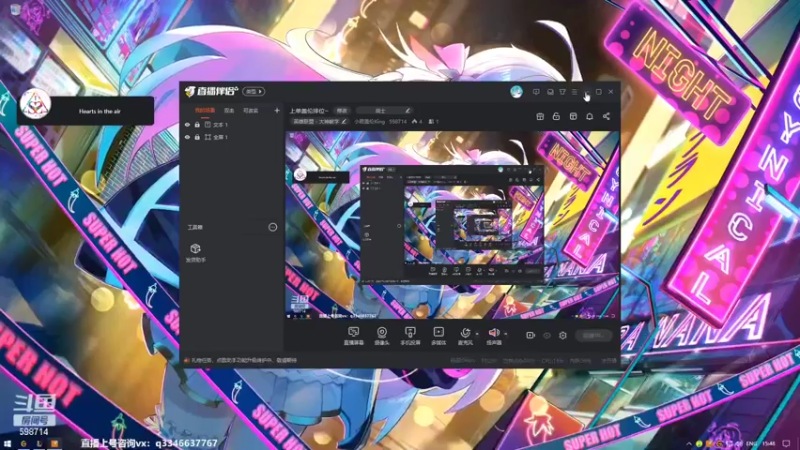Open the gift box icon in header
800x450 pixels.
540,116
